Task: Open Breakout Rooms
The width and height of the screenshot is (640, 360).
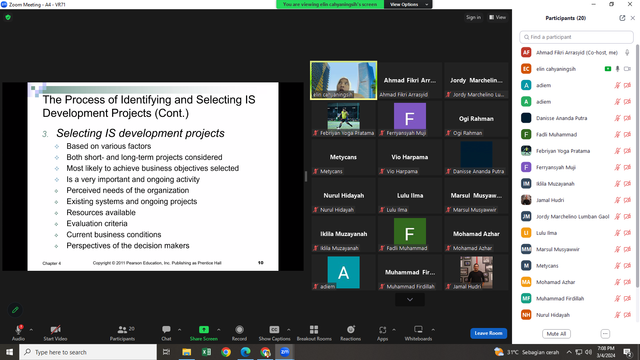Action: (314, 332)
